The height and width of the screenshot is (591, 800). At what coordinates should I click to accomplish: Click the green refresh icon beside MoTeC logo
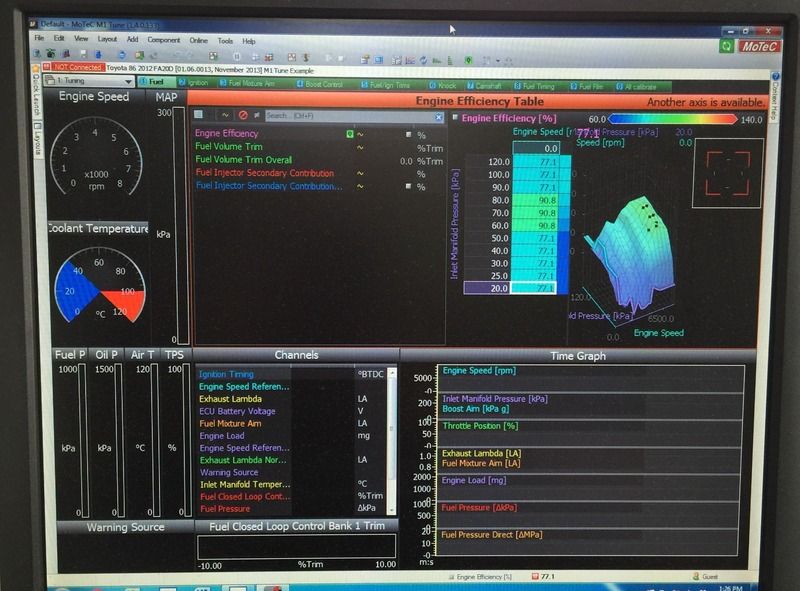click(x=726, y=46)
